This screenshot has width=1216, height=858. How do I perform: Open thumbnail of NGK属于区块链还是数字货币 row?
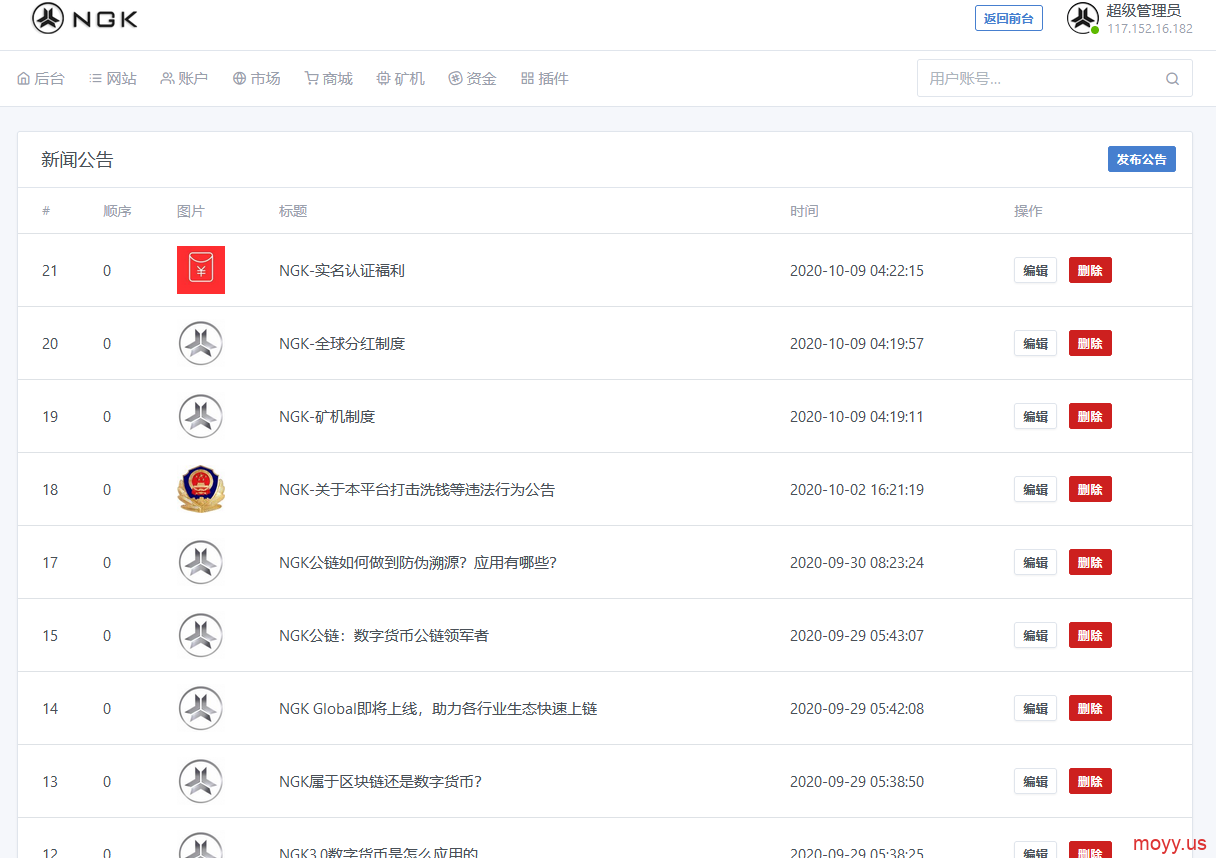click(201, 781)
